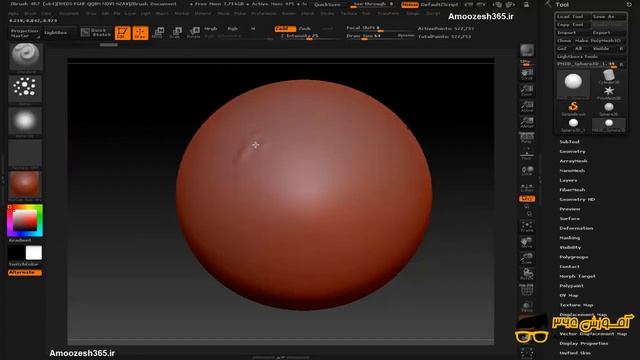Open the Dots stroke type selector
The width and height of the screenshot is (640, 360).
pos(25,88)
